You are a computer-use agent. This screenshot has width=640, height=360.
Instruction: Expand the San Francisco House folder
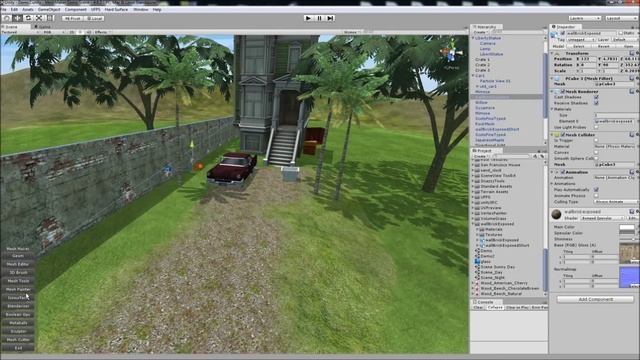(x=473, y=165)
